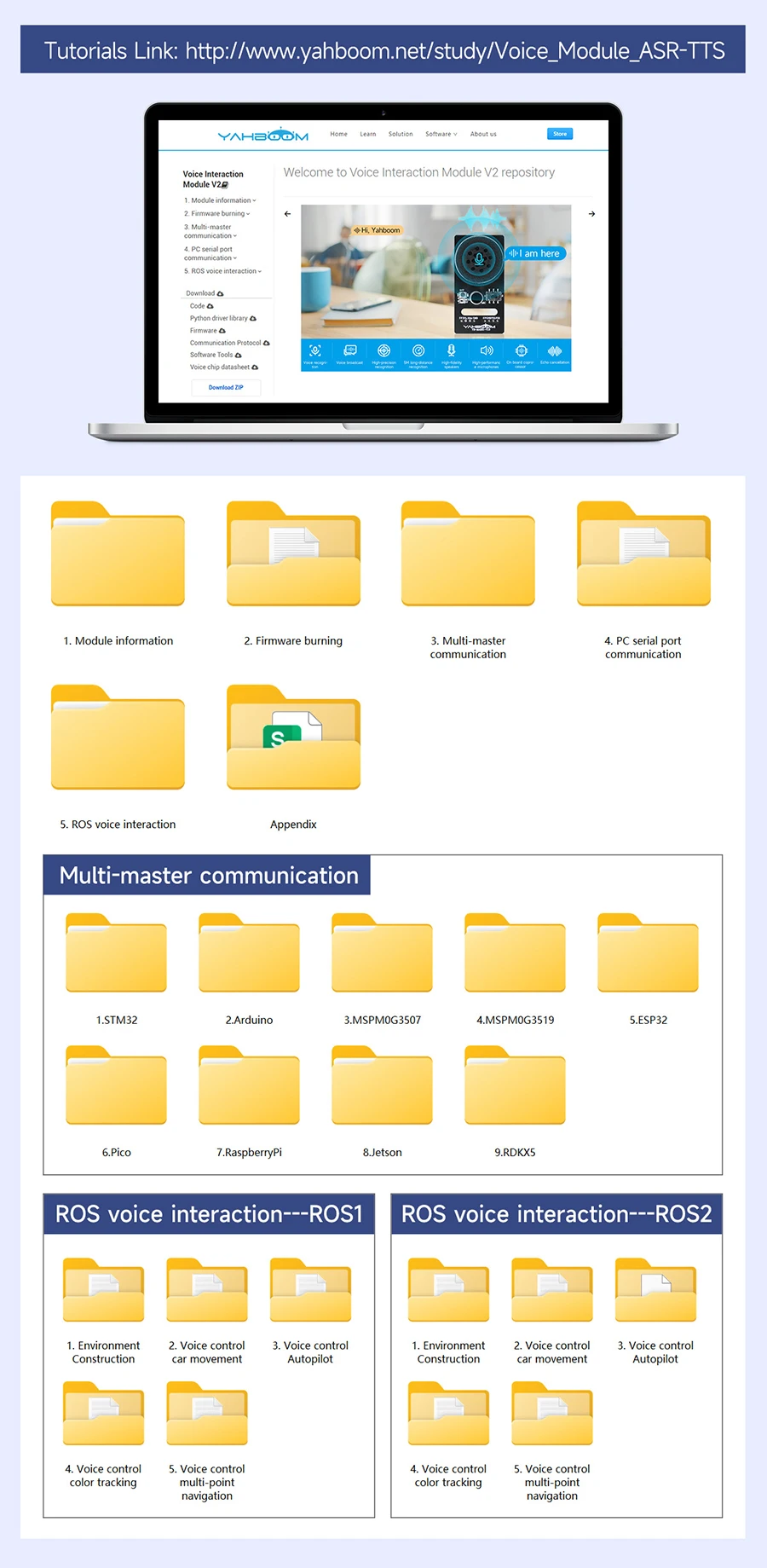Open ROS2 Voice control car movement folder

click(552, 1290)
